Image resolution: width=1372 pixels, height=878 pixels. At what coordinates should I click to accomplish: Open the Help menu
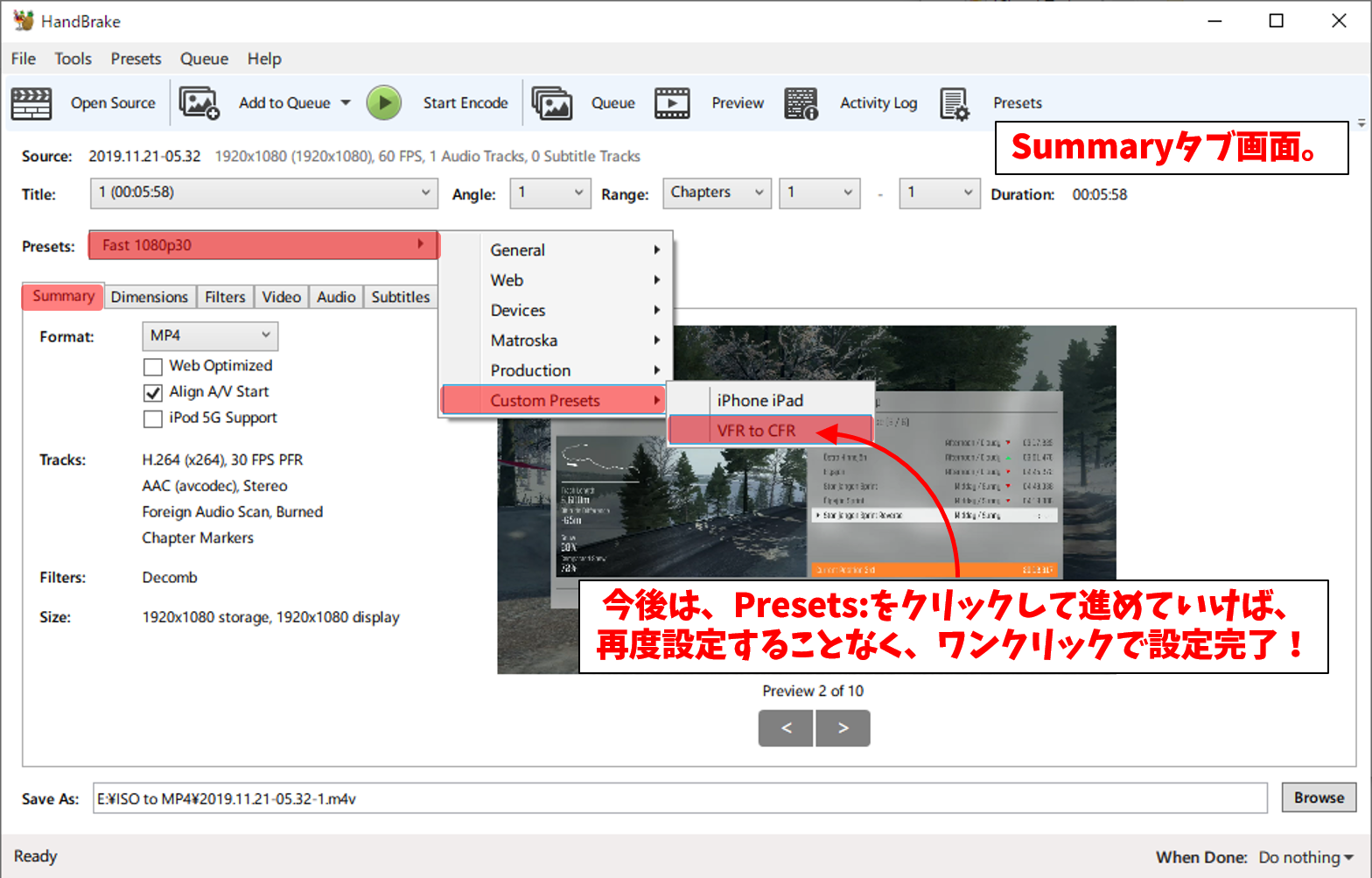[x=264, y=59]
